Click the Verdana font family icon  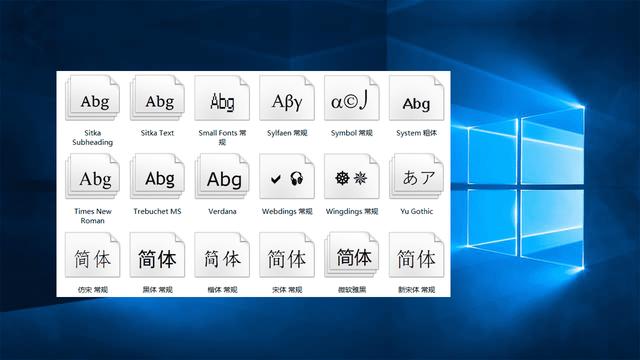click(222, 176)
